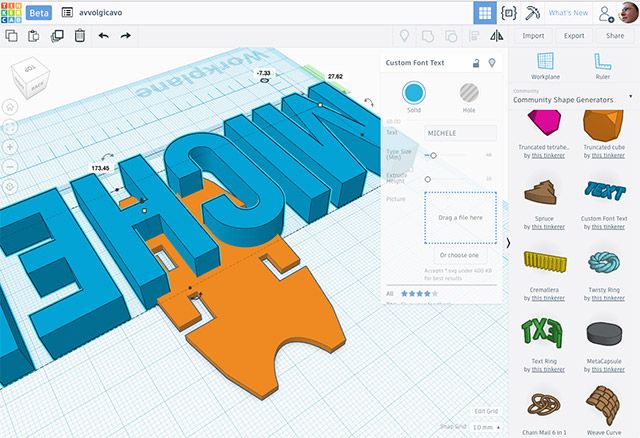Toggle the lock editing padlock icon

(x=476, y=64)
